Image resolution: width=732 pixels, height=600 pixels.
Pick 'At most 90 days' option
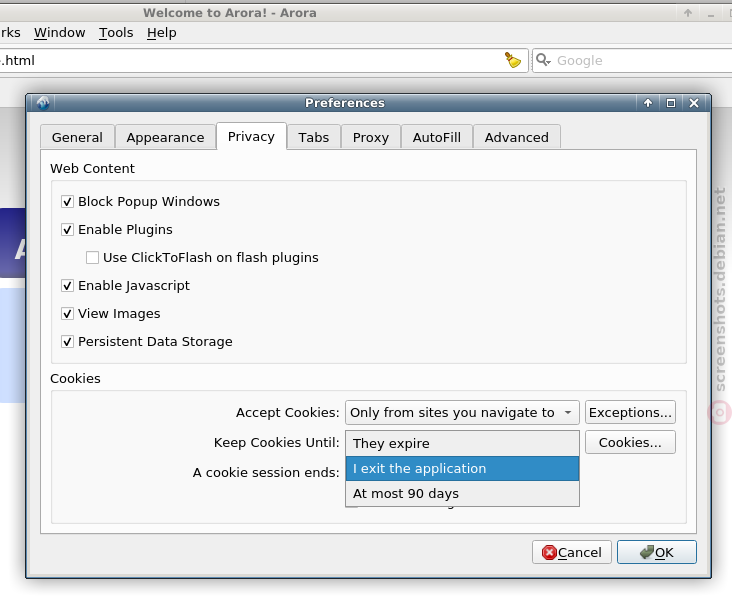pyautogui.click(x=462, y=494)
